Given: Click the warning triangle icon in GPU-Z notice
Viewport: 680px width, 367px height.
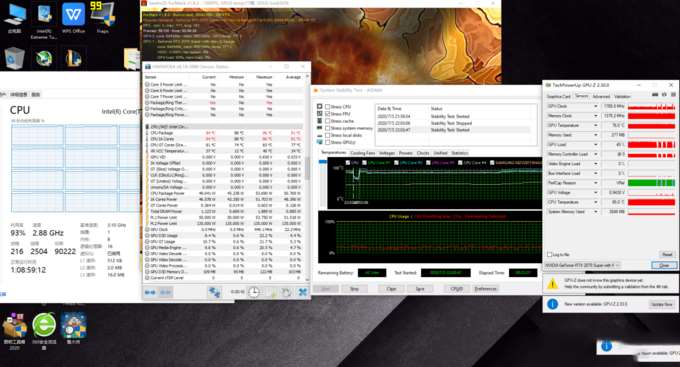Looking at the screenshot, I should click(552, 284).
